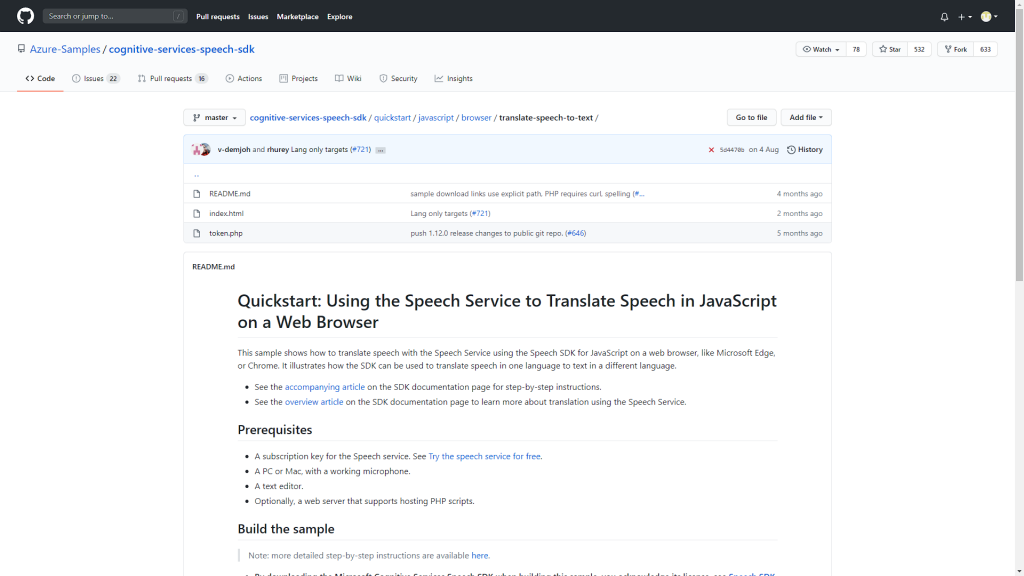Click the stargazers count 532
This screenshot has height=576, width=1024.
point(919,49)
